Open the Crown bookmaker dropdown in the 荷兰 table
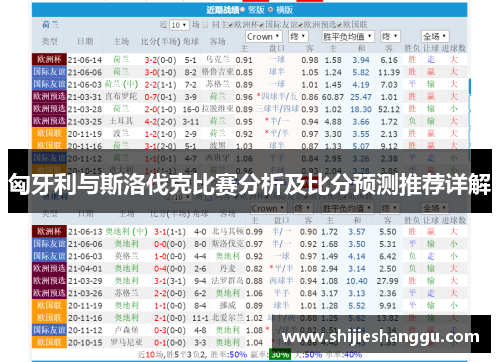 [x=264, y=36]
